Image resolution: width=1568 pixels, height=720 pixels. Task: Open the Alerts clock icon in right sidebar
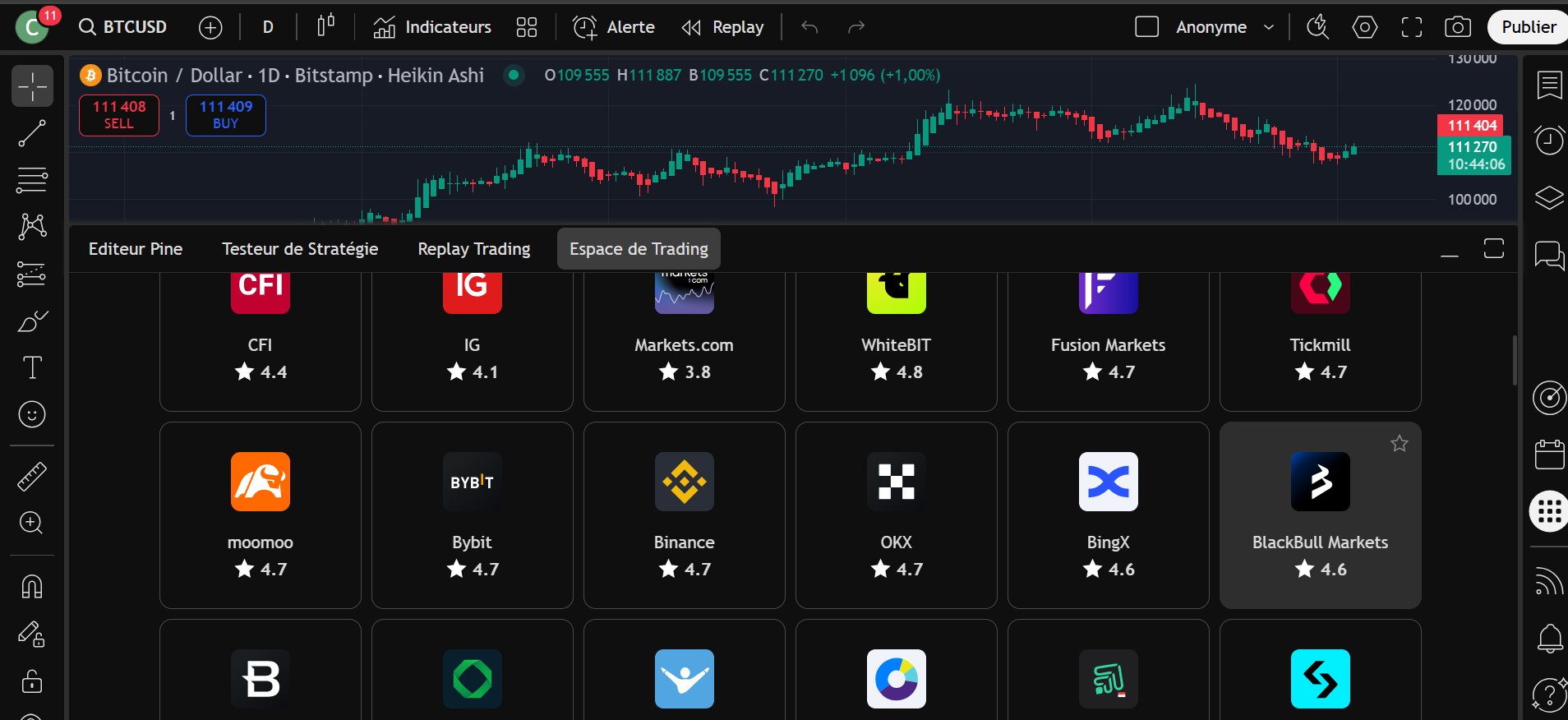(1549, 141)
